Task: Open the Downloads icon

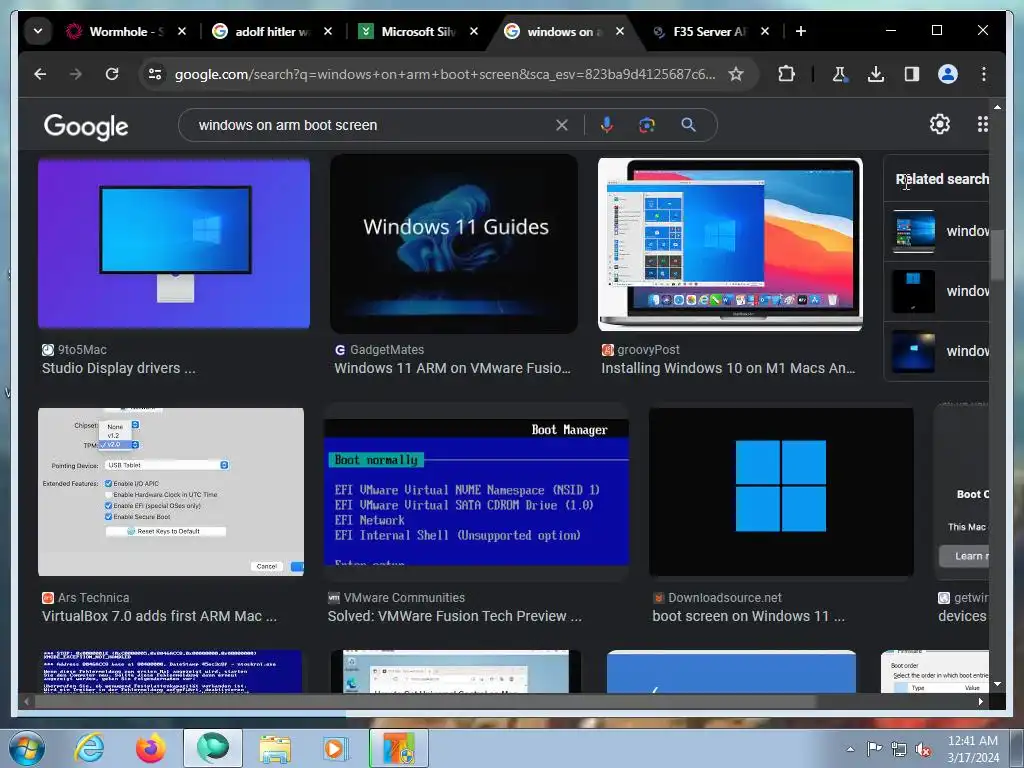Action: coord(876,74)
